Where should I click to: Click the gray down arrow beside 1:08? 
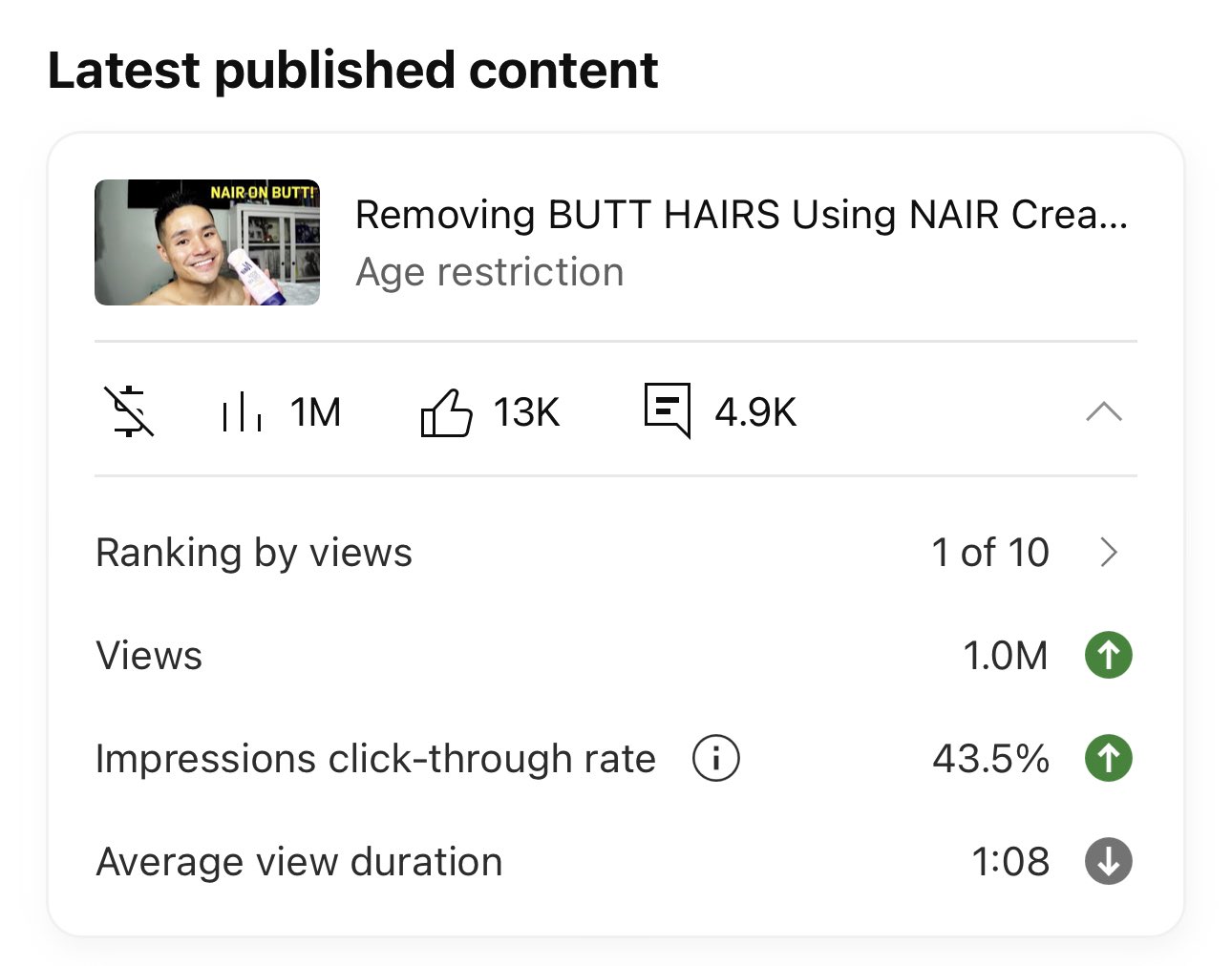tap(1109, 861)
